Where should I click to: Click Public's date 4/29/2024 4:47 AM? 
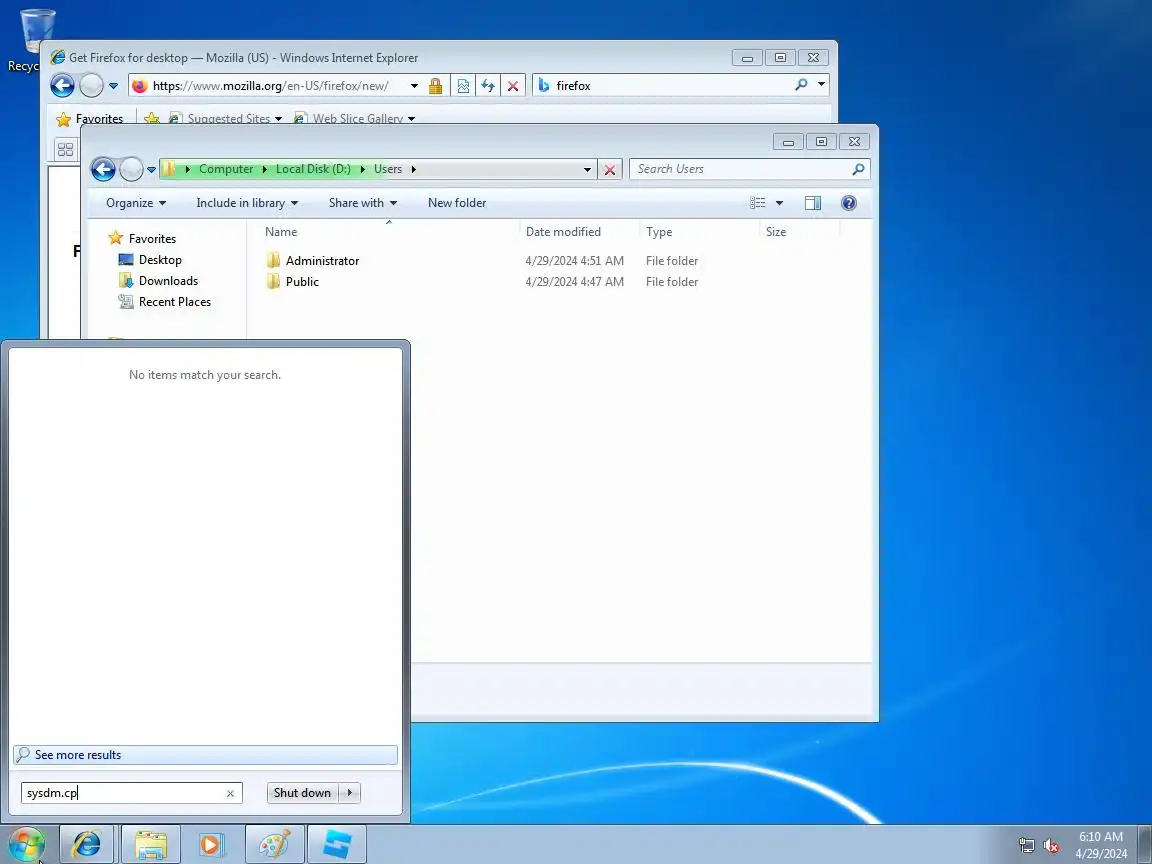[x=575, y=281]
